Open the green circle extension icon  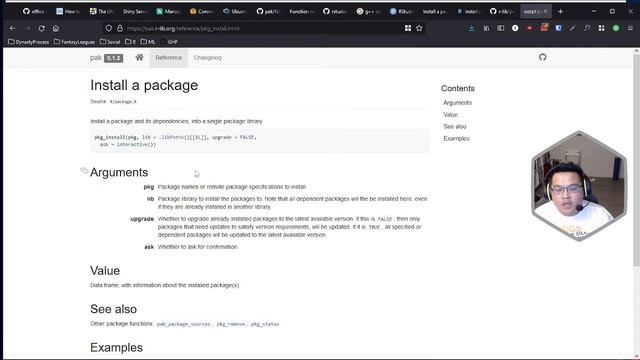(x=616, y=28)
